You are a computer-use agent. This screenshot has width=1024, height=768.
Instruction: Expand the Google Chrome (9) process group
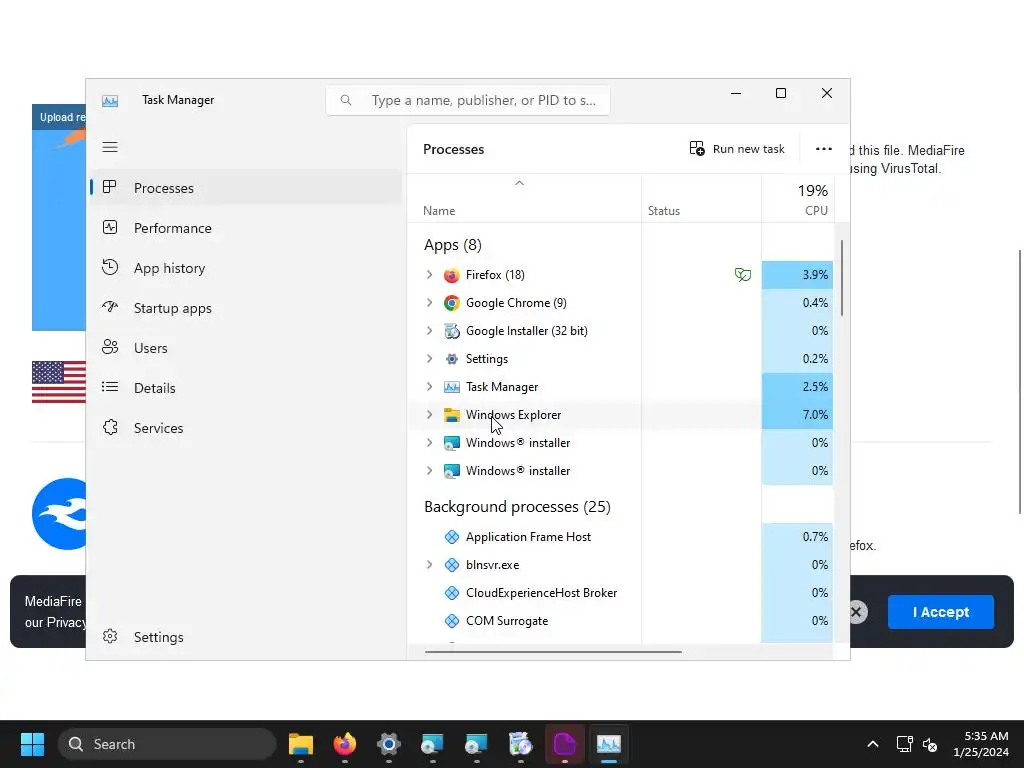[x=429, y=303]
